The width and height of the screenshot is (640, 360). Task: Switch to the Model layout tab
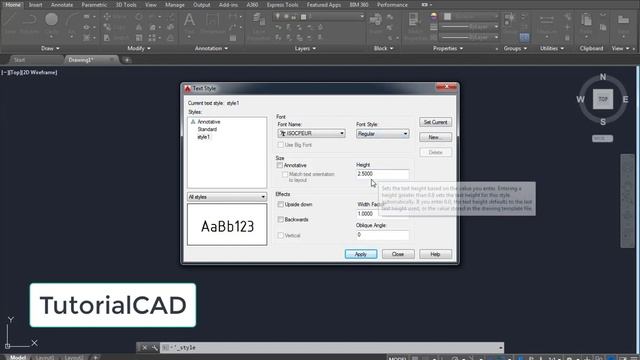(x=18, y=357)
